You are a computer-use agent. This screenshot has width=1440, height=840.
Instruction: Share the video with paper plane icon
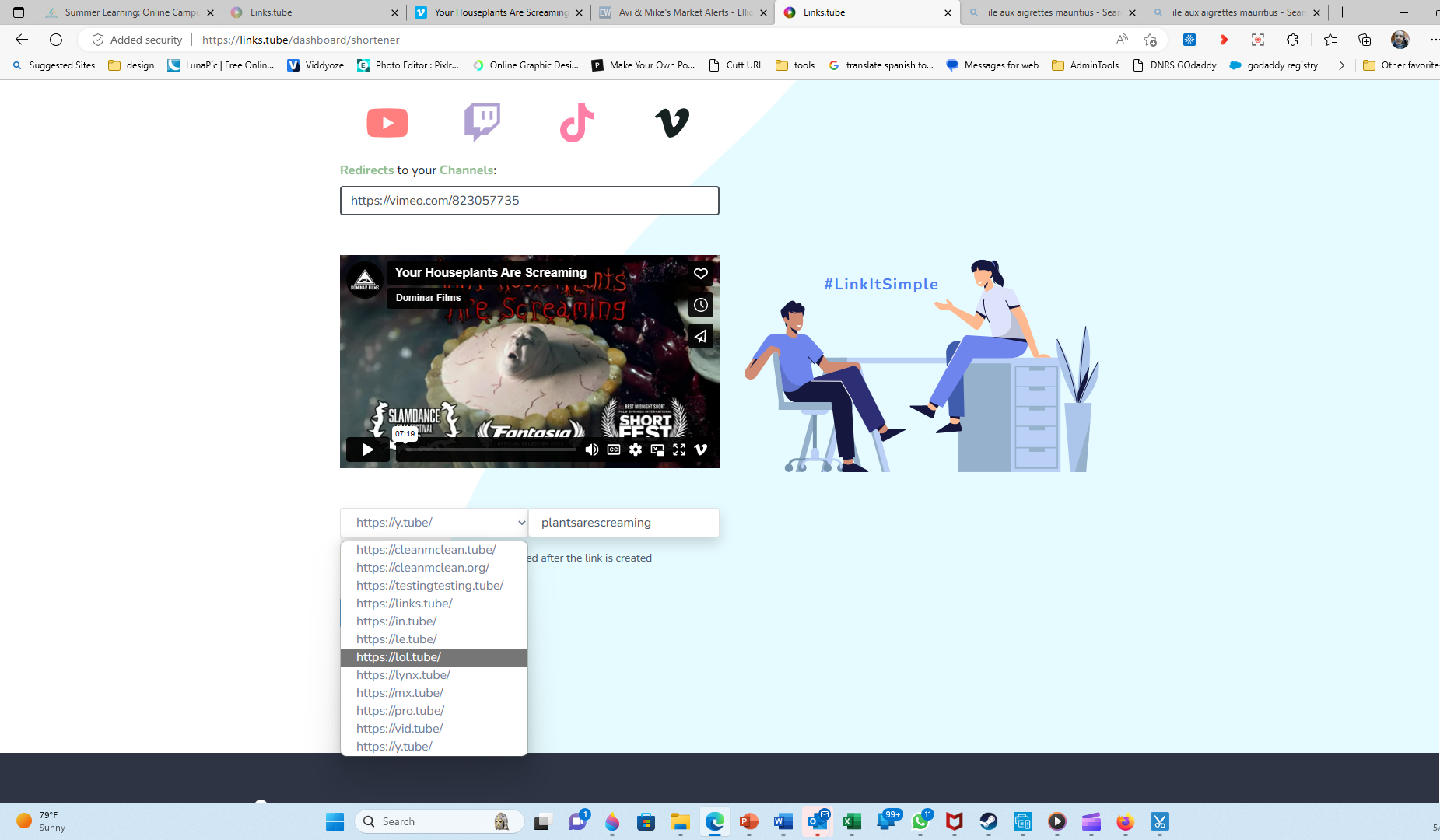pos(701,336)
